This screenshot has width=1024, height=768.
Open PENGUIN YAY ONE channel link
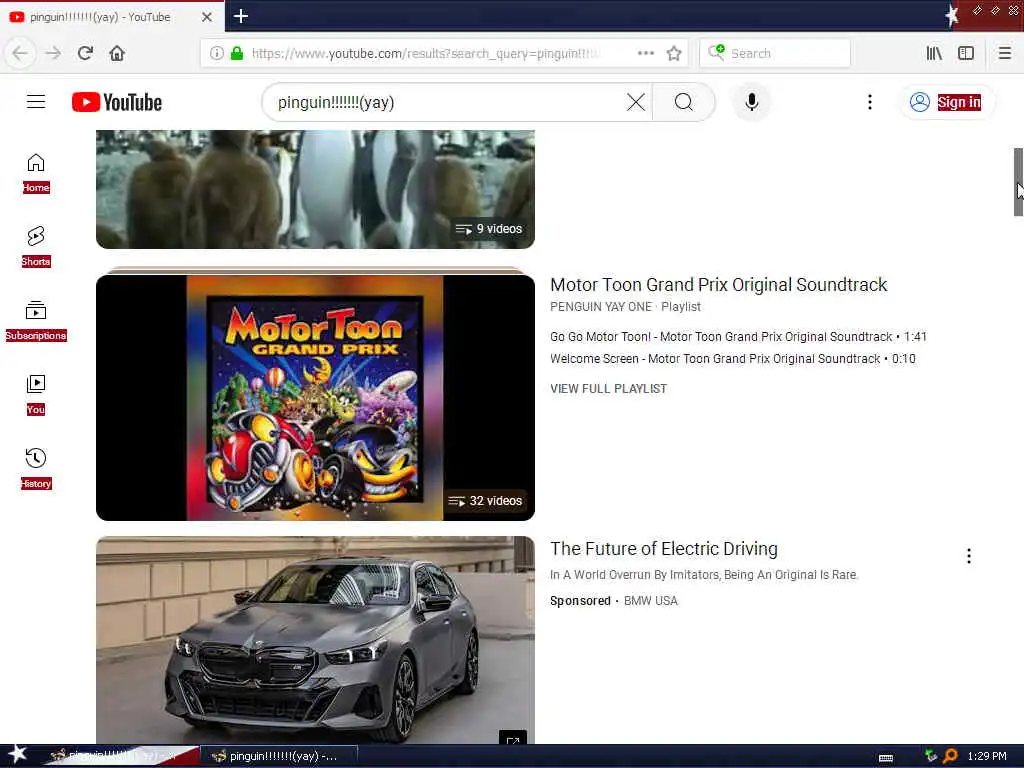(601, 306)
